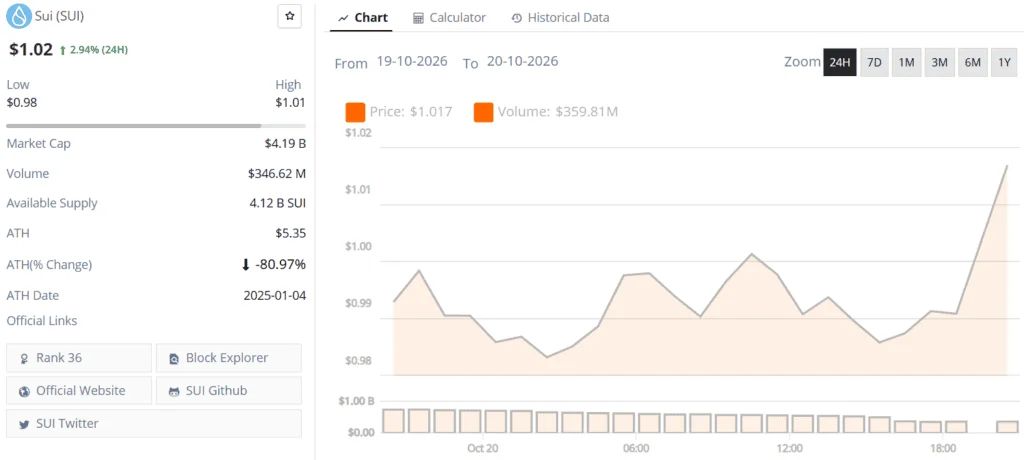Click the ATH value $5.35
The image size is (1024, 460).
tap(291, 233)
